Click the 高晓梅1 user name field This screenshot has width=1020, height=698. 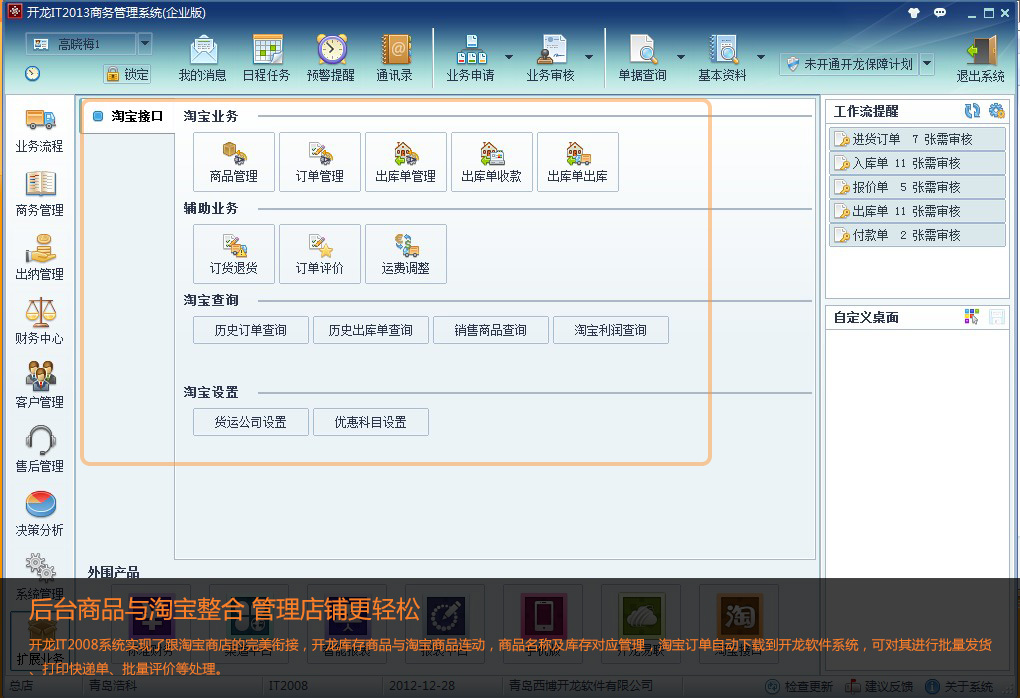tap(81, 44)
